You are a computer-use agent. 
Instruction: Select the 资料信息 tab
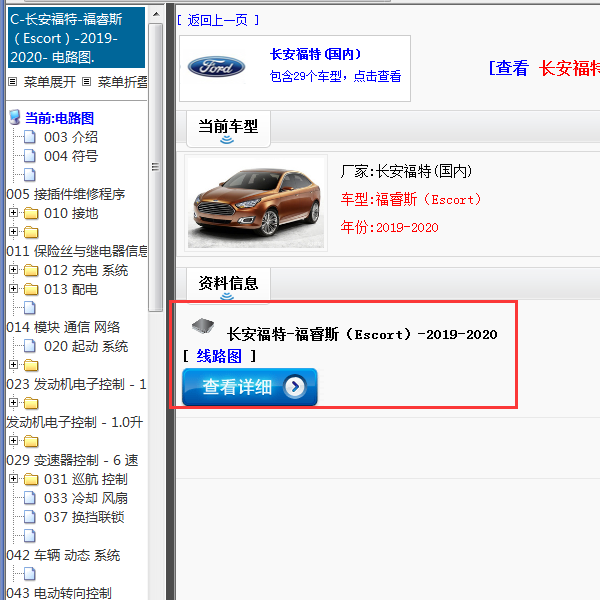(228, 285)
